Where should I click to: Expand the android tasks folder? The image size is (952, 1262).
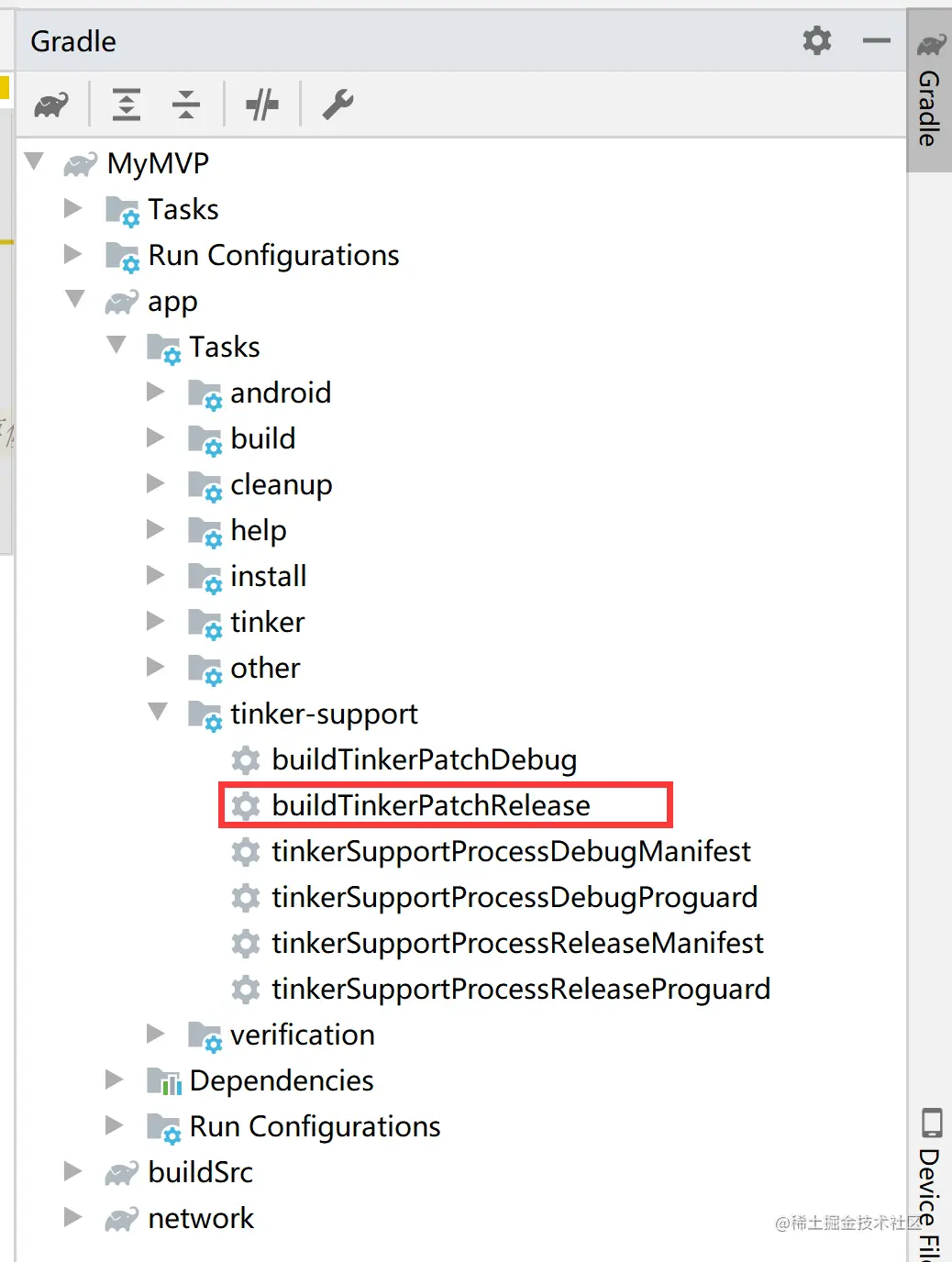click(156, 393)
